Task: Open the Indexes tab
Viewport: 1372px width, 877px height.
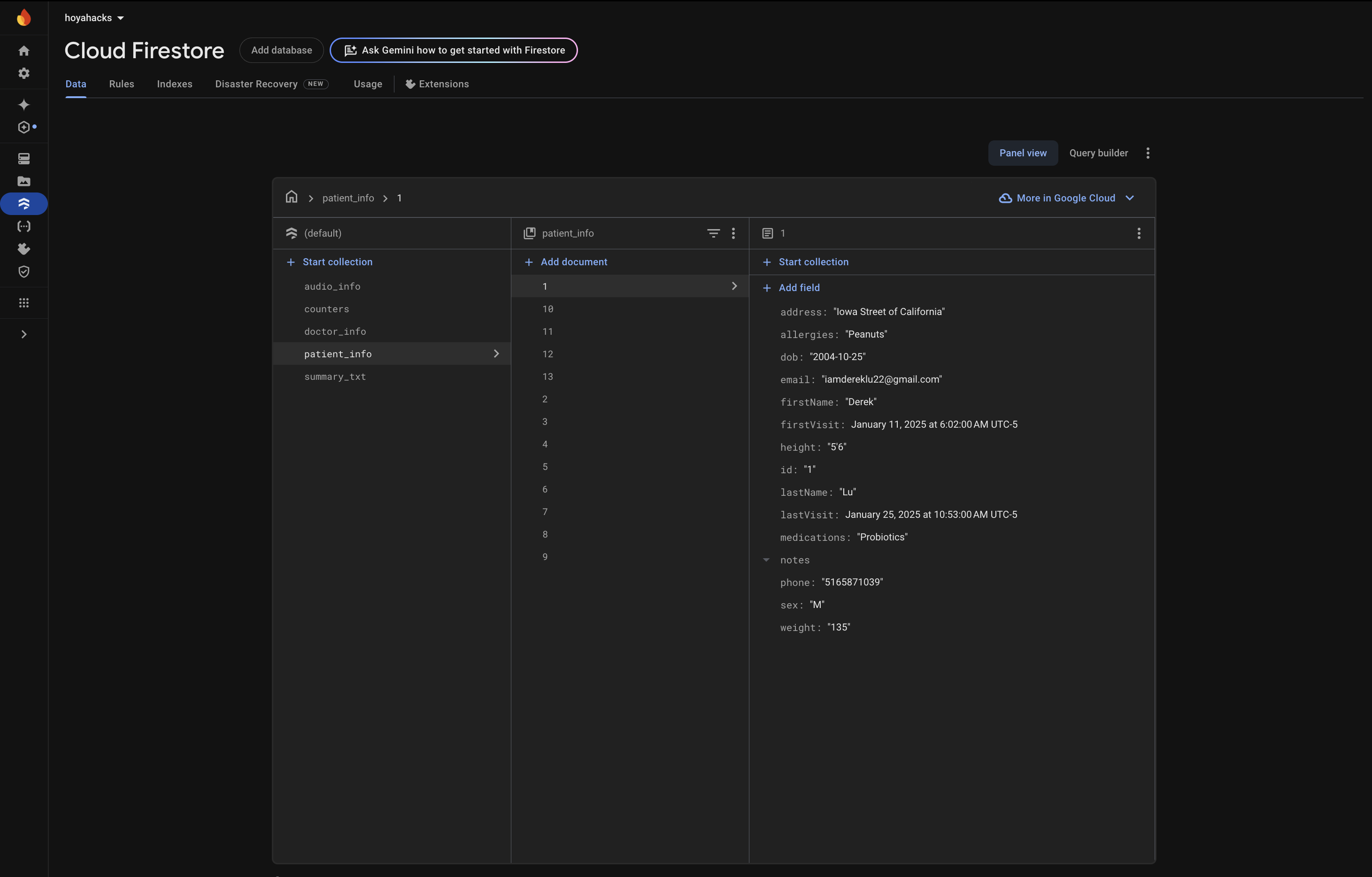Action: tap(174, 84)
